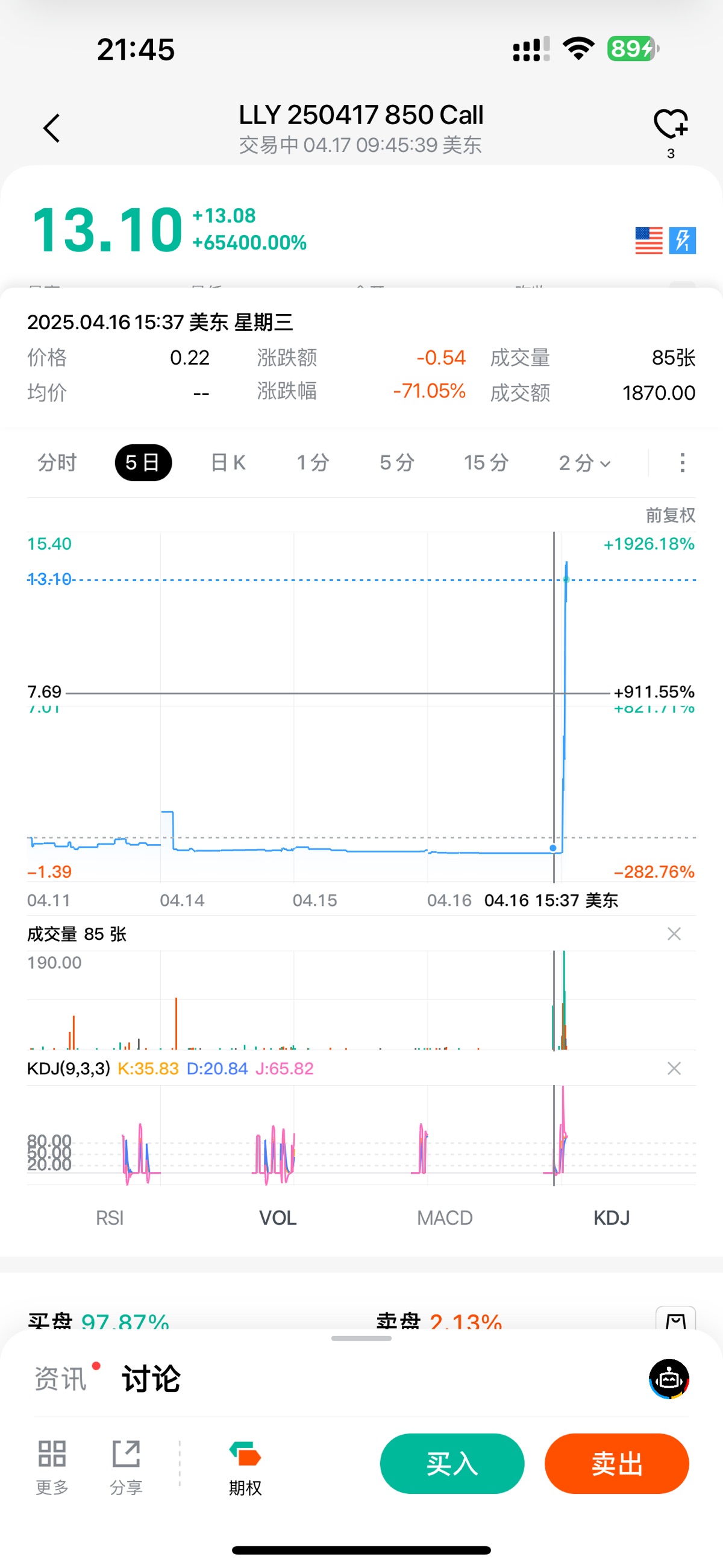This screenshot has height=1568, width=723.
Task: Expand the 2分 interval dropdown
Action: (x=584, y=462)
